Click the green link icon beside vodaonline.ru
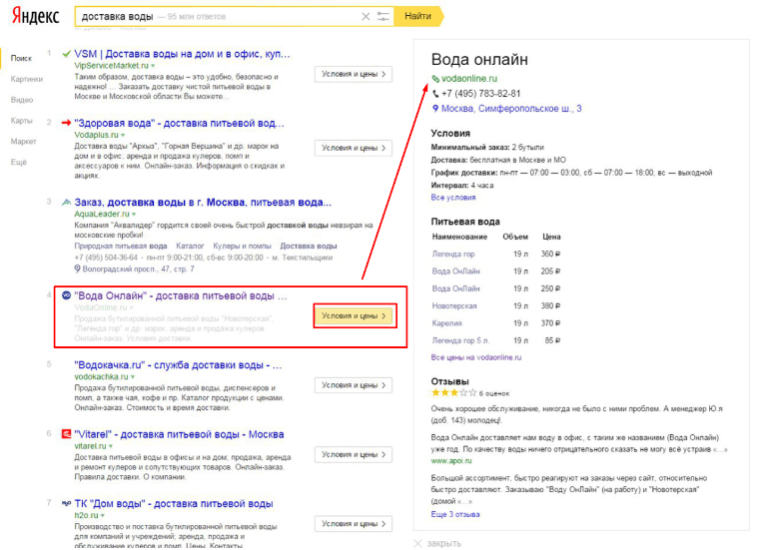This screenshot has height=550, width=759. 435,79
